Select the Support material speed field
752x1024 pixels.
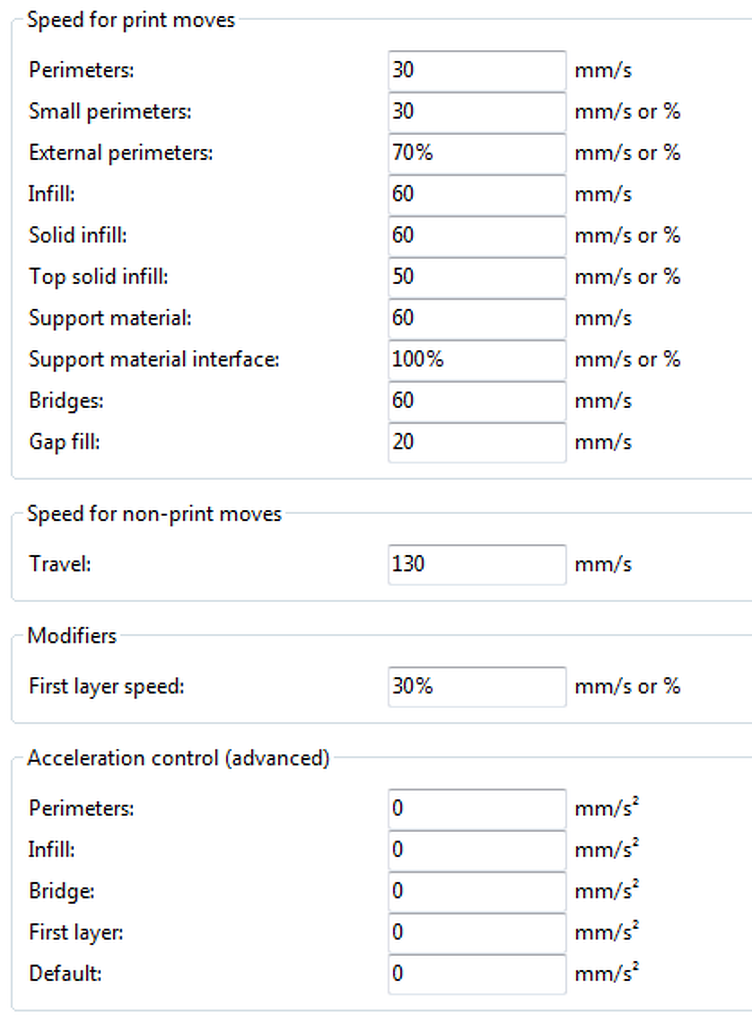click(477, 318)
